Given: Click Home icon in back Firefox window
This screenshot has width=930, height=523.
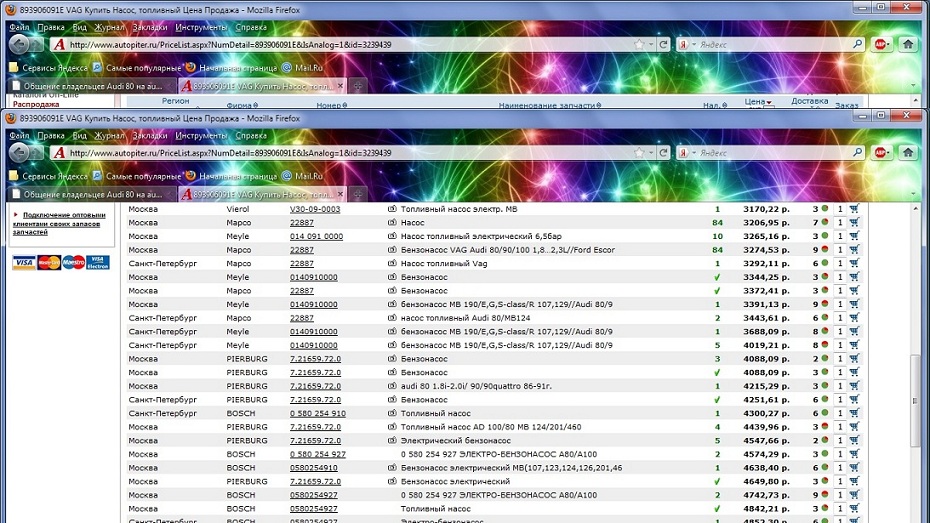Looking at the screenshot, I should 908,44.
